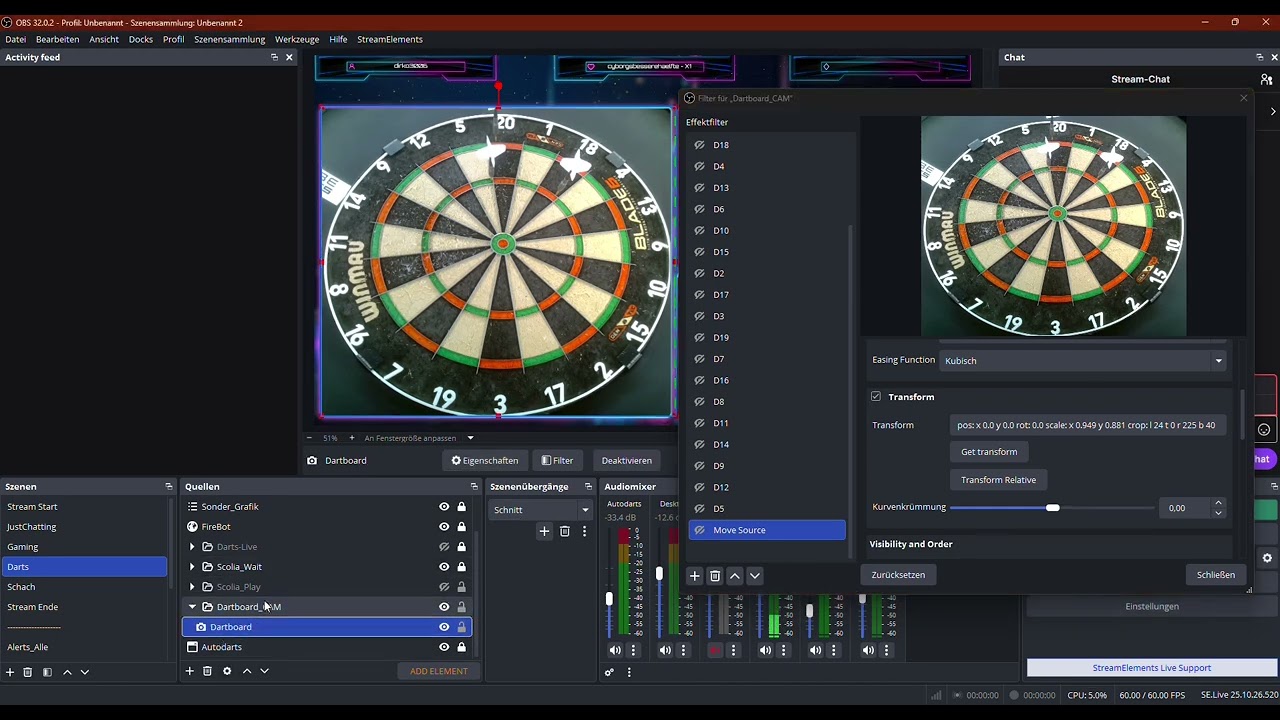
Task: Increase Kurvenkrümmung value stepper up
Action: [1218, 503]
